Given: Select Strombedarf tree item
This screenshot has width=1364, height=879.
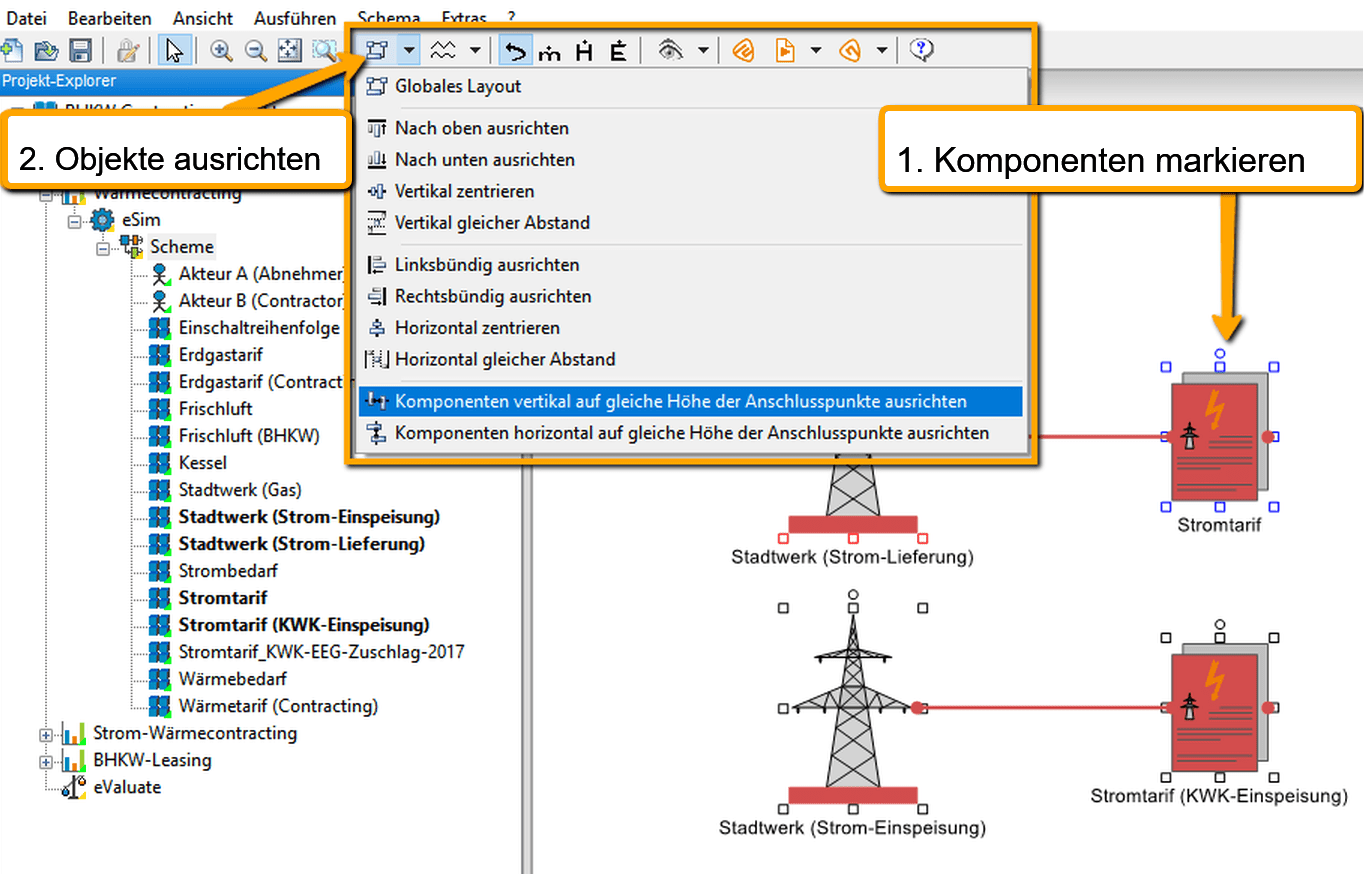Looking at the screenshot, I should coord(228,571).
